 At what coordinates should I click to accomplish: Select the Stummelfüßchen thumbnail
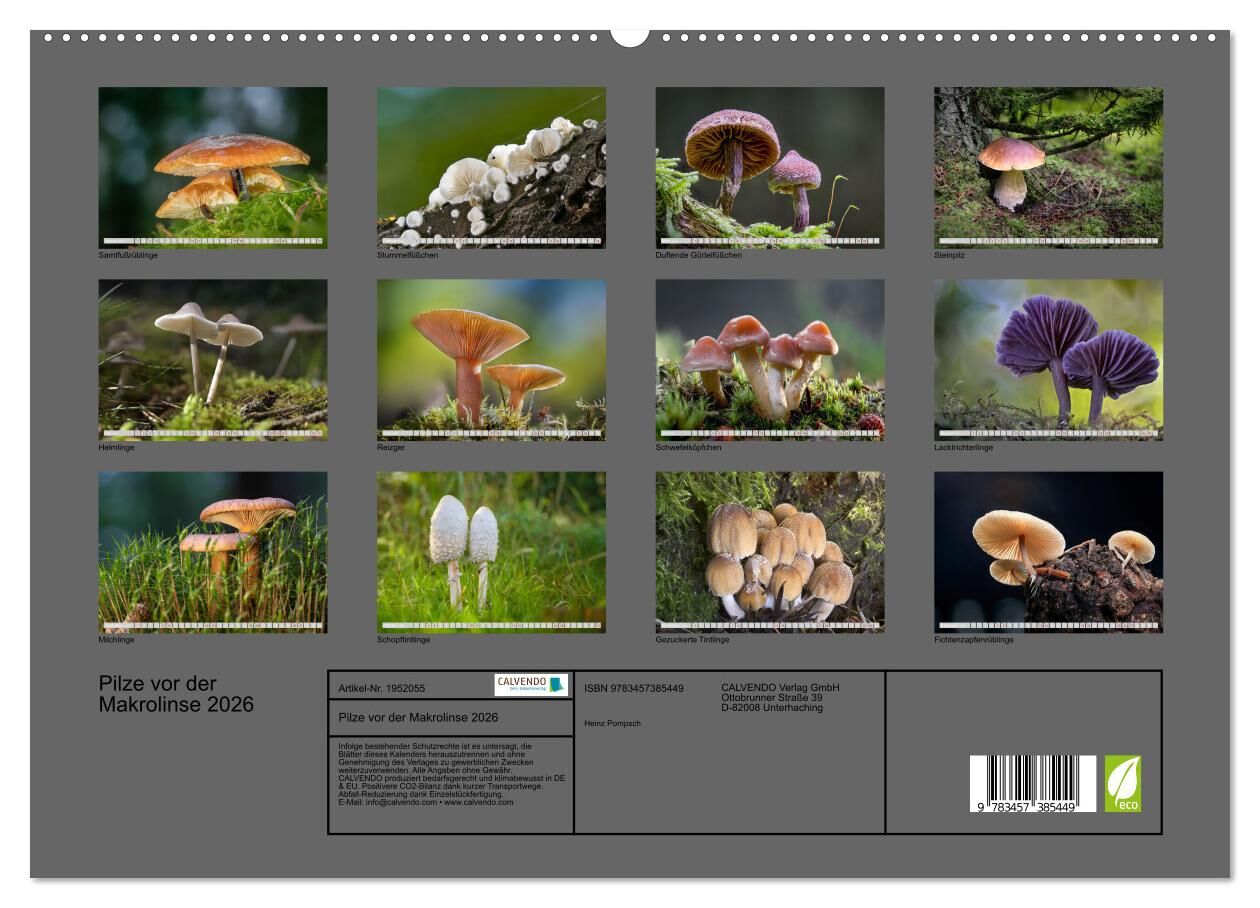click(491, 166)
